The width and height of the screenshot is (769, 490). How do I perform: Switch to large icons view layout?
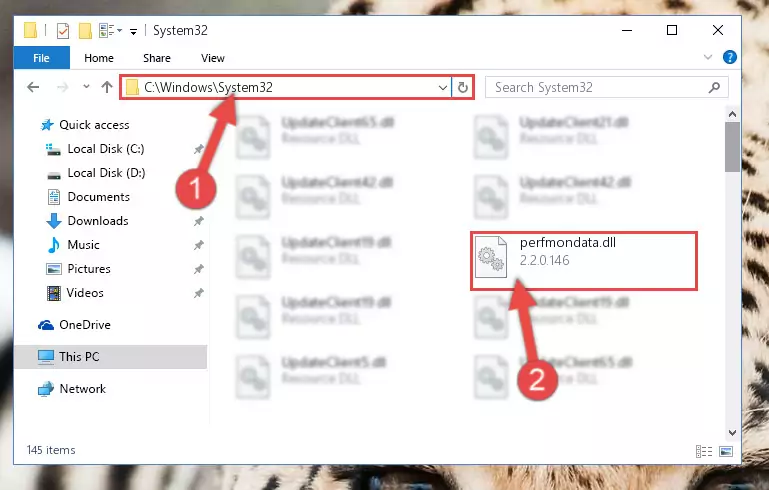coord(726,451)
